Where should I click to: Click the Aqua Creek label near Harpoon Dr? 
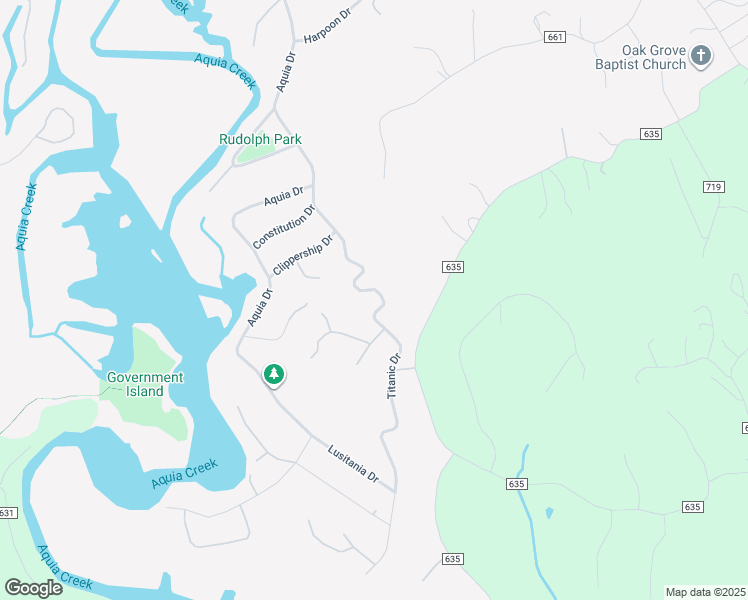[x=226, y=72]
